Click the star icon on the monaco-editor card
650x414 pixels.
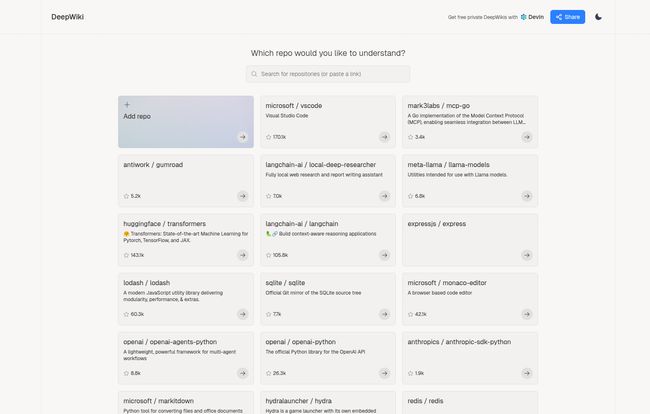pos(410,314)
